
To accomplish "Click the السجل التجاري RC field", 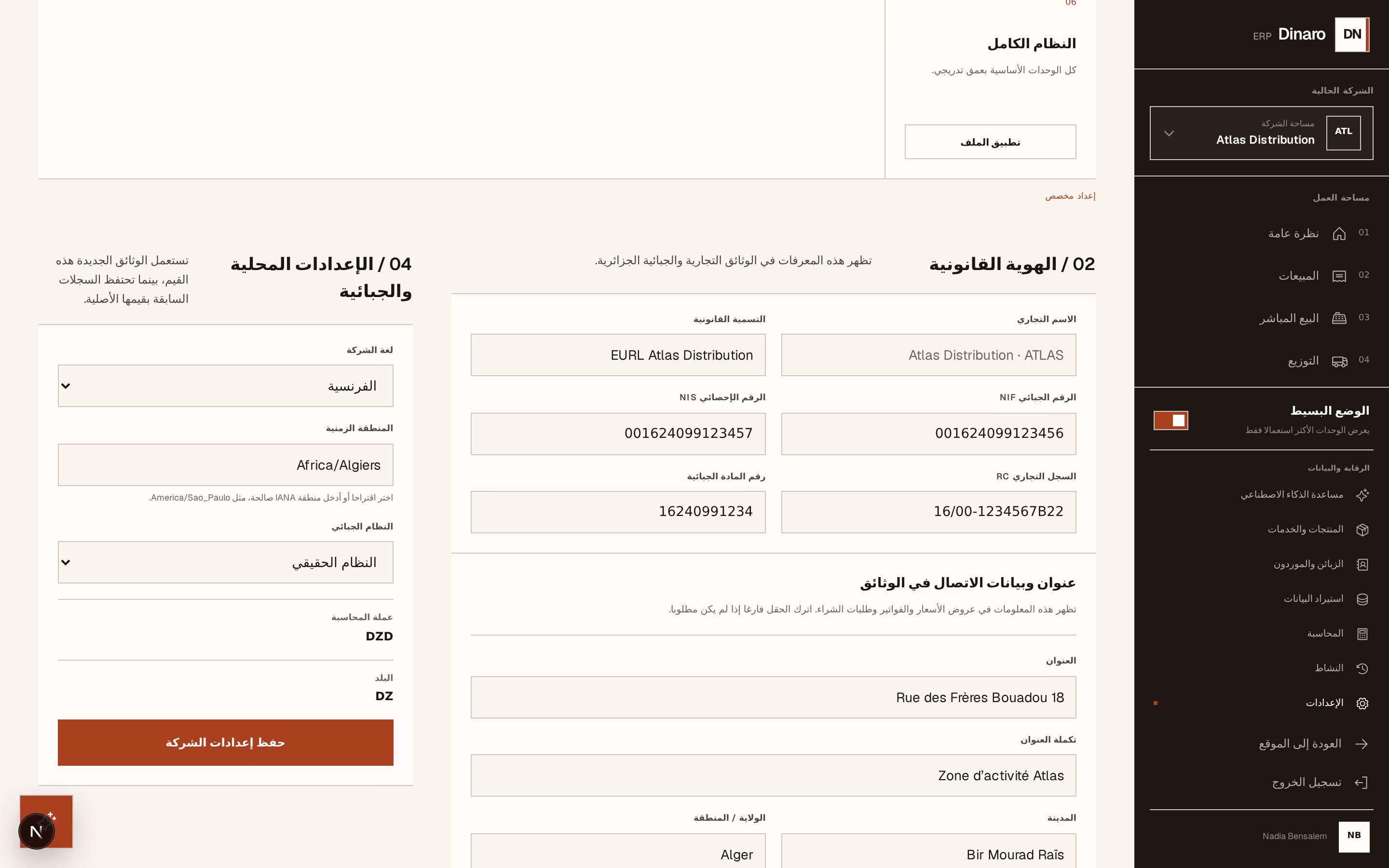I will [928, 512].
